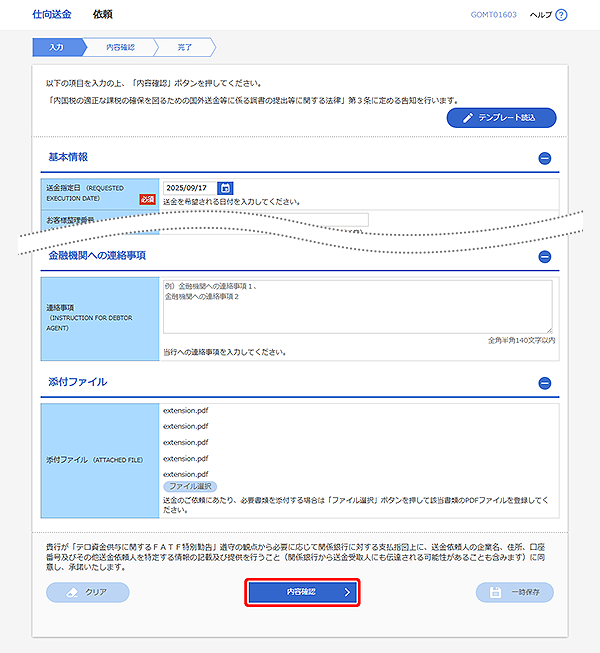Click the 全角半角140文字以内 note

pos(522,340)
